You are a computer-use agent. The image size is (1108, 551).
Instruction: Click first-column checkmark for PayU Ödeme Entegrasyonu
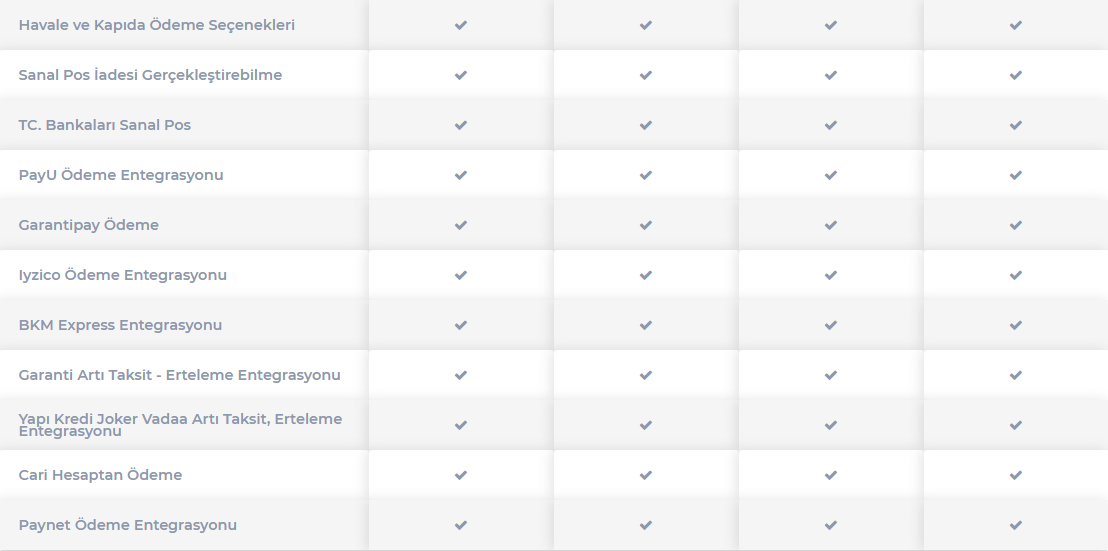461,174
